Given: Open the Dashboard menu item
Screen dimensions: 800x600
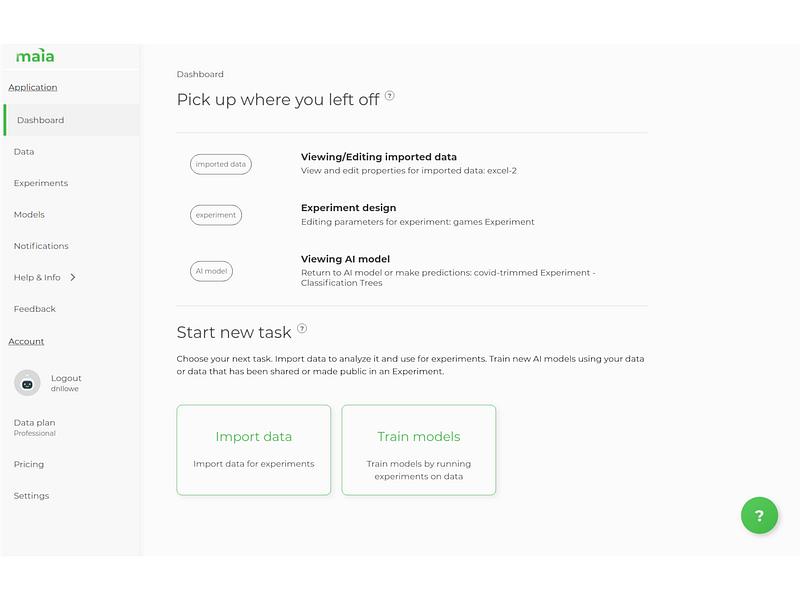Looking at the screenshot, I should coord(72,120).
